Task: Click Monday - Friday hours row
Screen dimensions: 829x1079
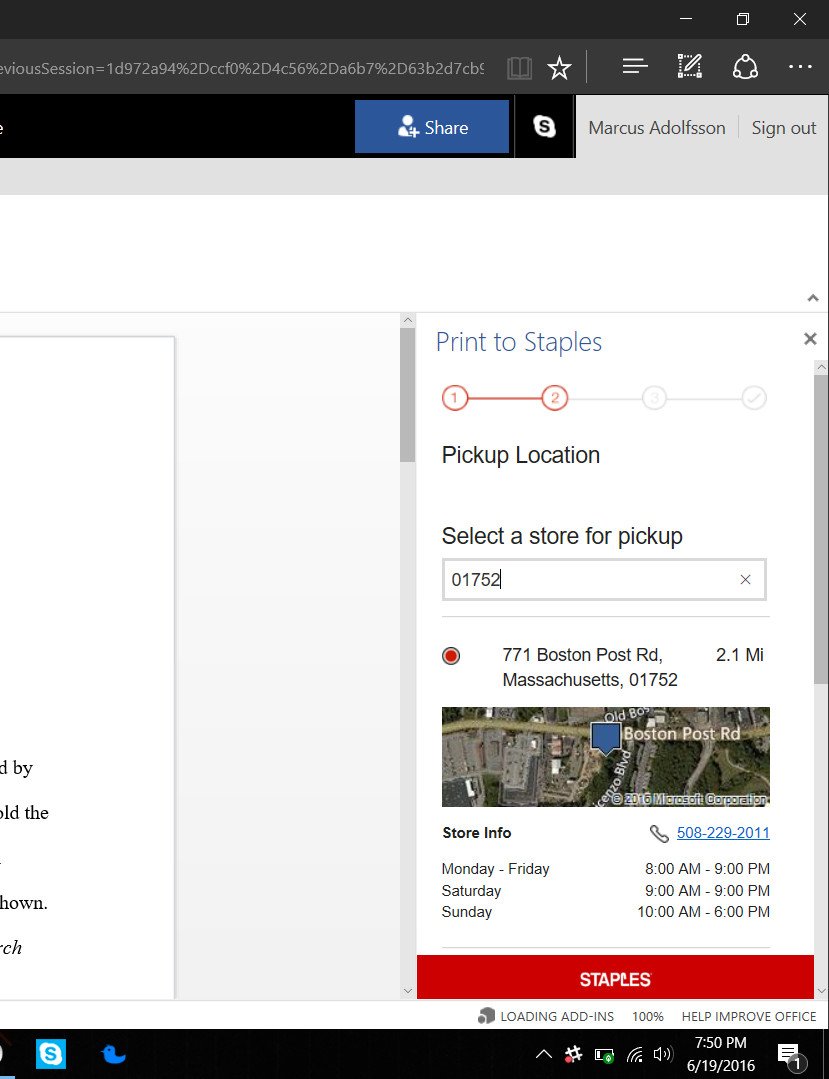Action: [605, 869]
